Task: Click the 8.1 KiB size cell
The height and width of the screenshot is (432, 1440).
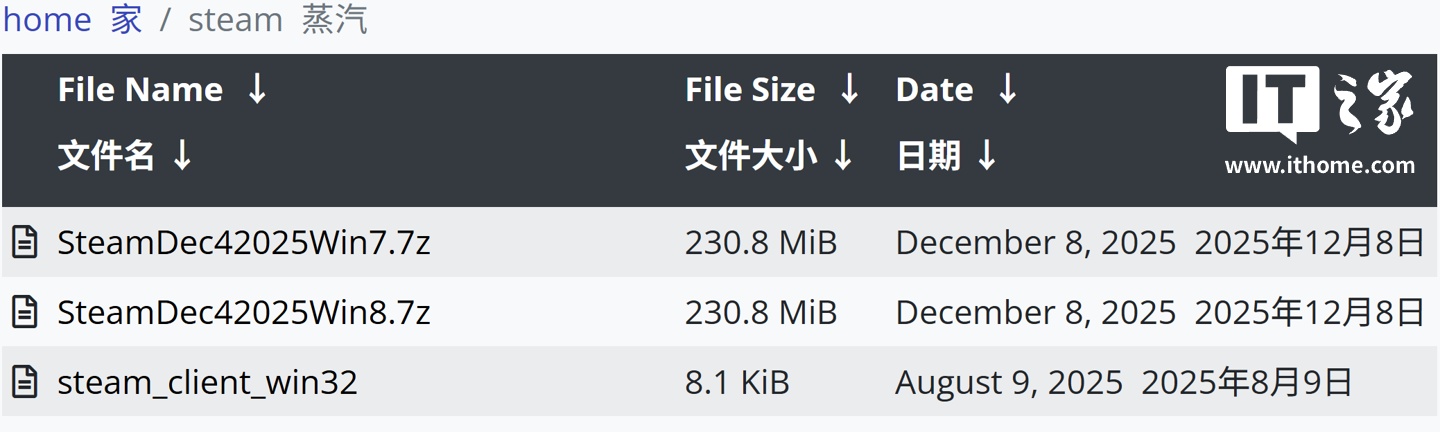Action: (x=737, y=382)
